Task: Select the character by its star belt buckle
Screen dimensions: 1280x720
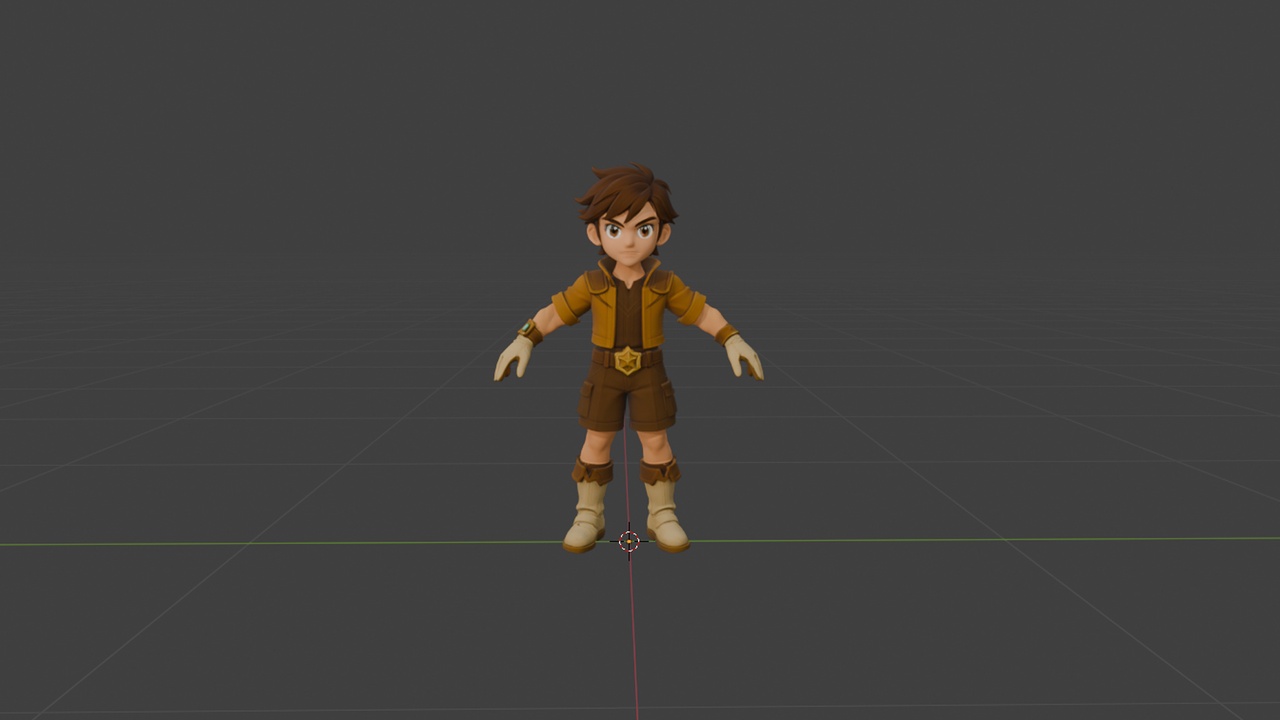Action: [x=627, y=360]
